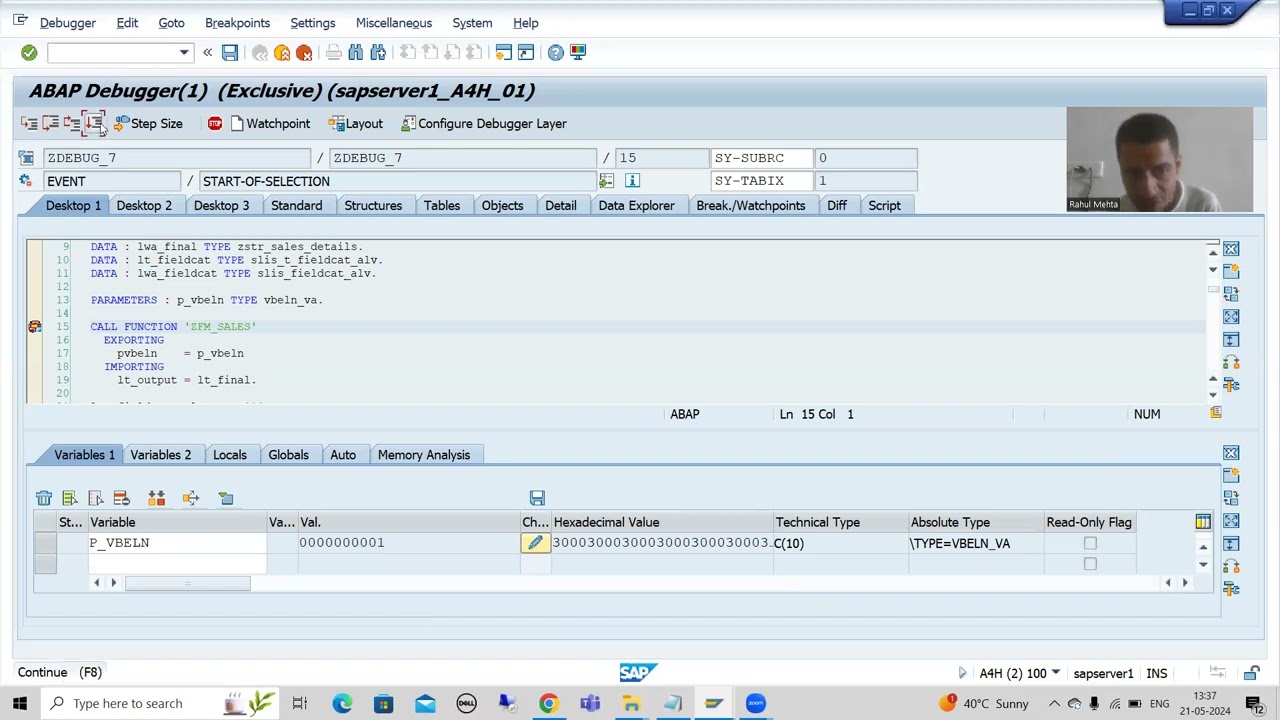Click the navigate-to-source icon beside START-OF-SELECTION
This screenshot has width=1280, height=720.
pyautogui.click(x=606, y=181)
